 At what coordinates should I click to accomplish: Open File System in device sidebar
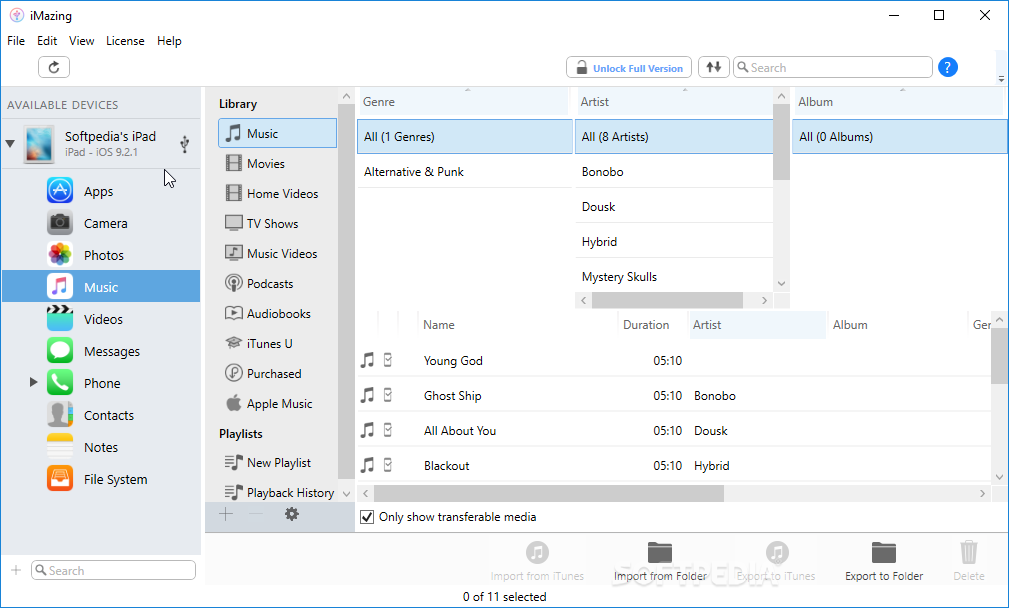pos(101,479)
